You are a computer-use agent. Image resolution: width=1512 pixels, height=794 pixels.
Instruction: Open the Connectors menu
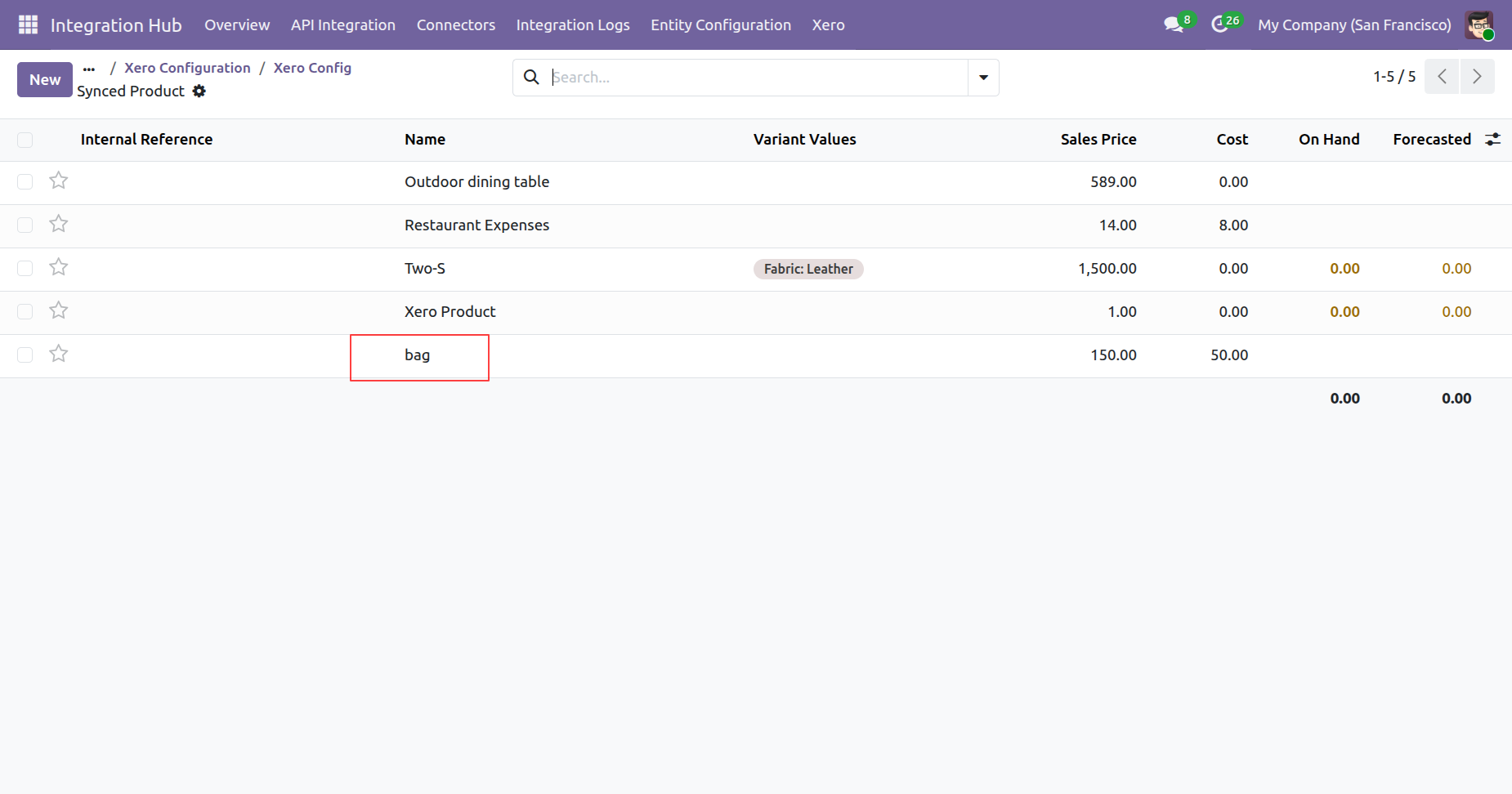(456, 25)
